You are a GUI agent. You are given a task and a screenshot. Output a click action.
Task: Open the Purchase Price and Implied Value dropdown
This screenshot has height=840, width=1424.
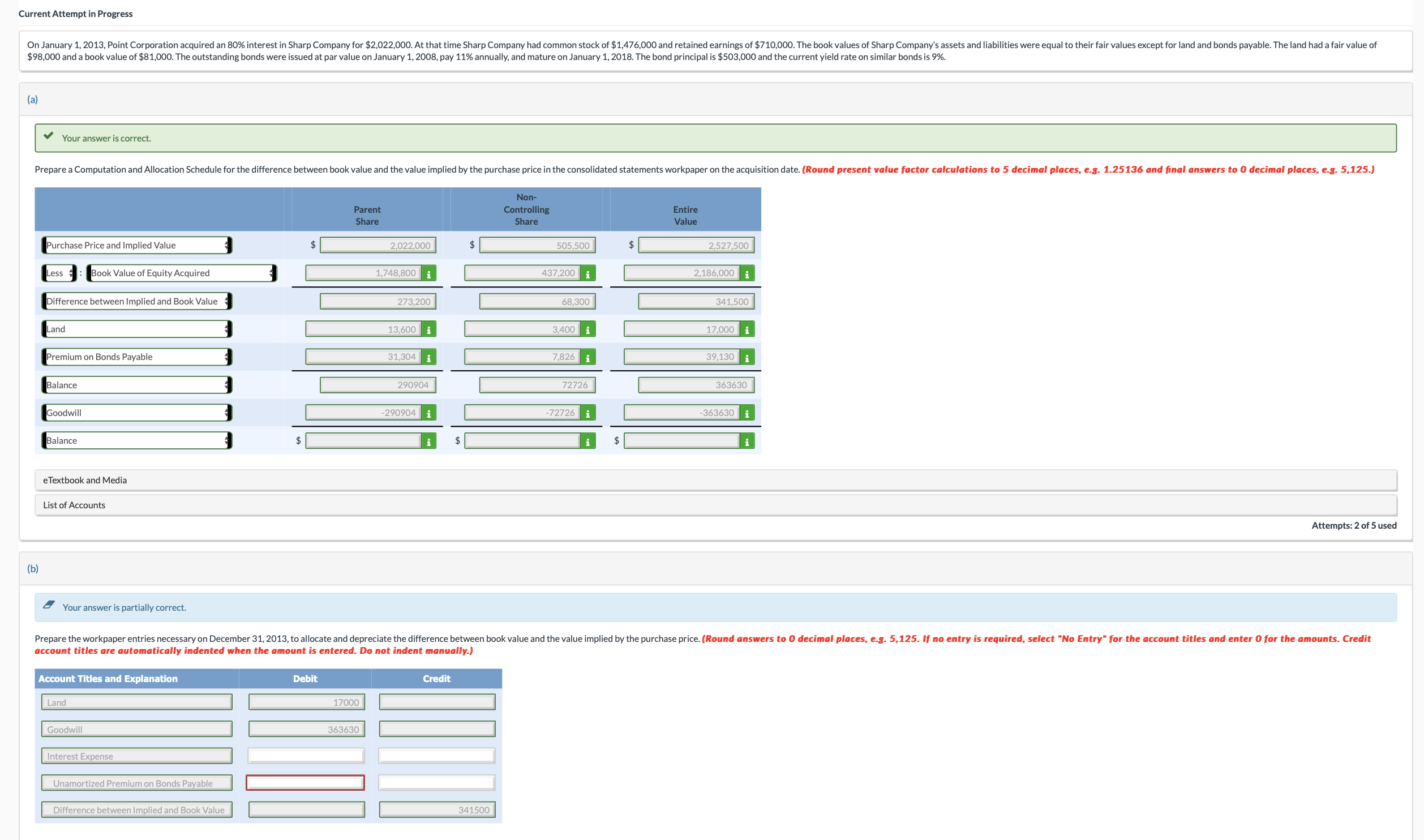(x=136, y=245)
